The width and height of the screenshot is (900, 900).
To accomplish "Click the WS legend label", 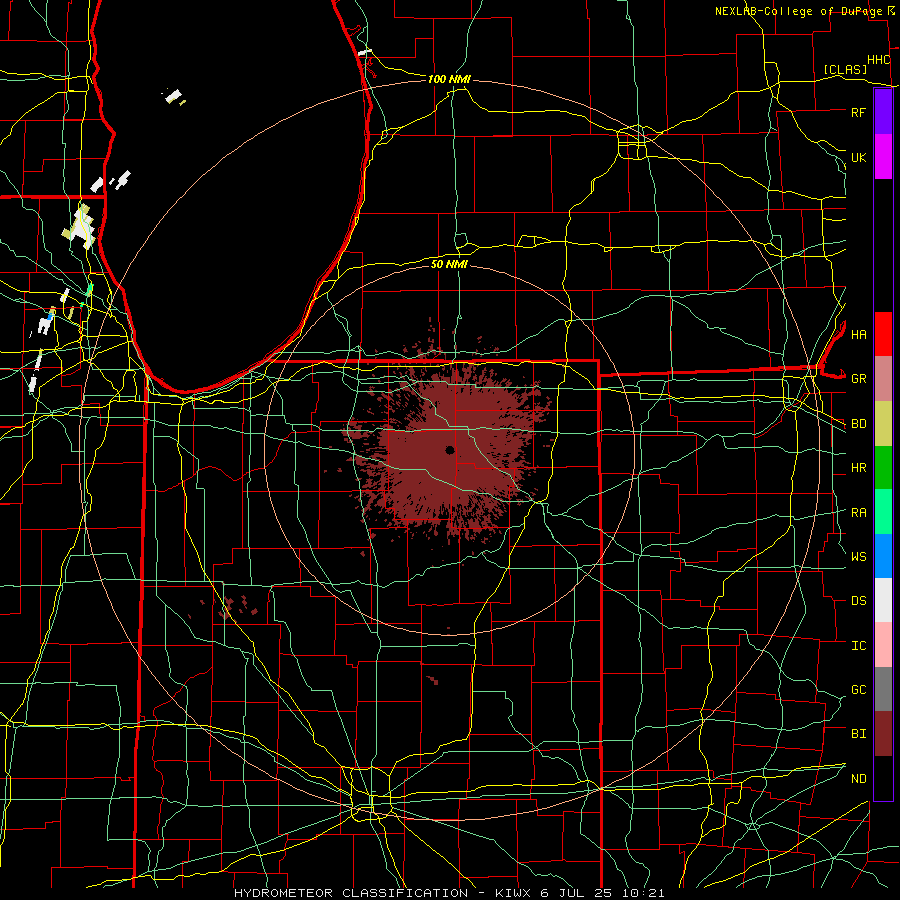I will pyautogui.click(x=858, y=557).
